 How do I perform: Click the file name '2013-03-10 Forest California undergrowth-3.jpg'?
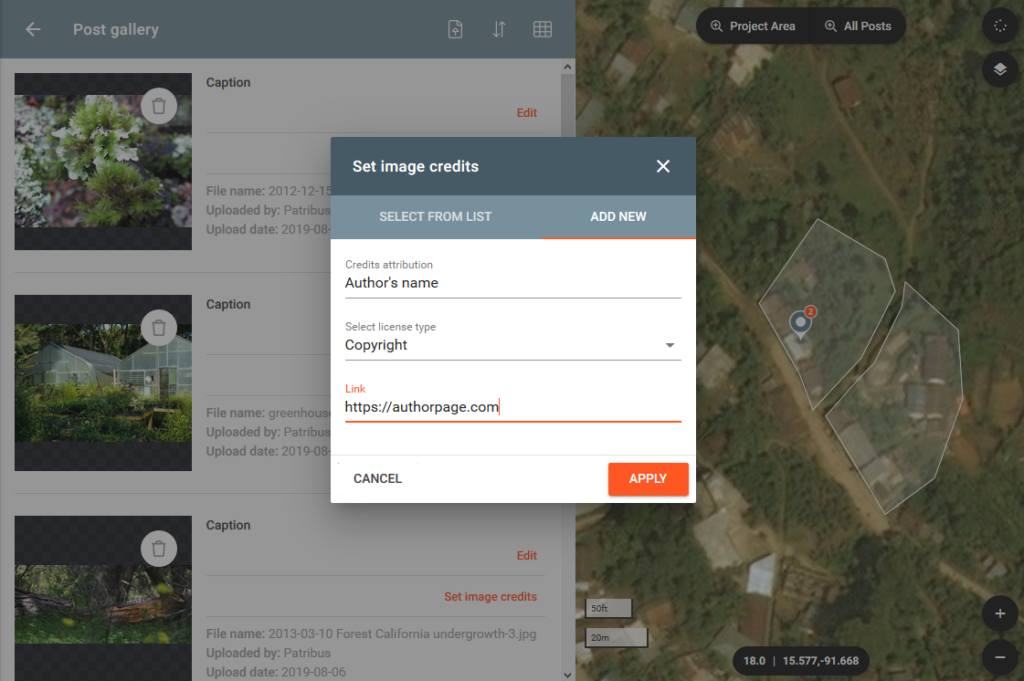pyautogui.click(x=402, y=634)
